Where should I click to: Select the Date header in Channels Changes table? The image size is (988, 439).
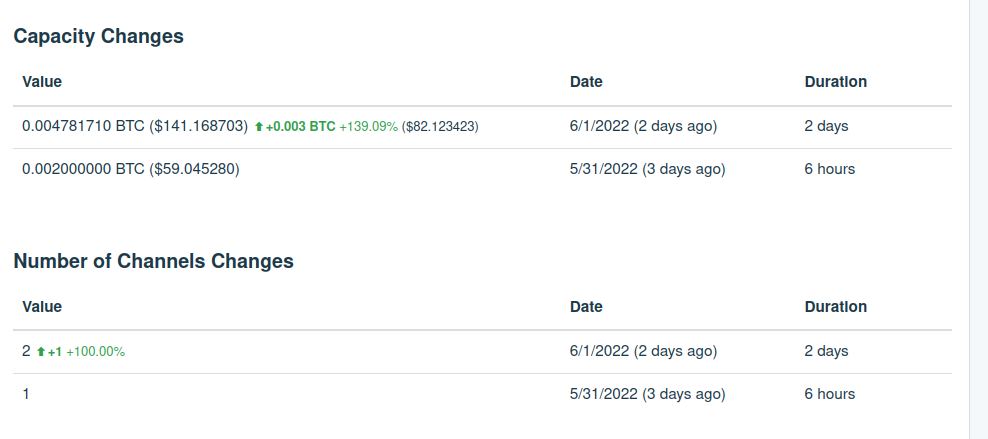pyautogui.click(x=586, y=306)
